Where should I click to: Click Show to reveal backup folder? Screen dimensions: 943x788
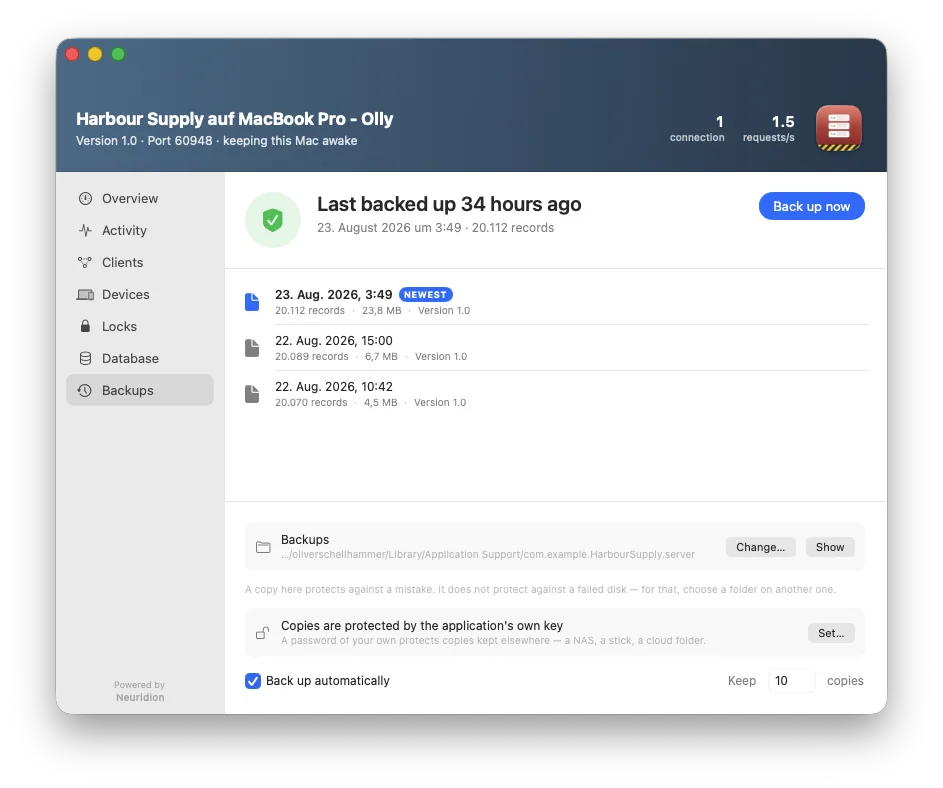[830, 547]
